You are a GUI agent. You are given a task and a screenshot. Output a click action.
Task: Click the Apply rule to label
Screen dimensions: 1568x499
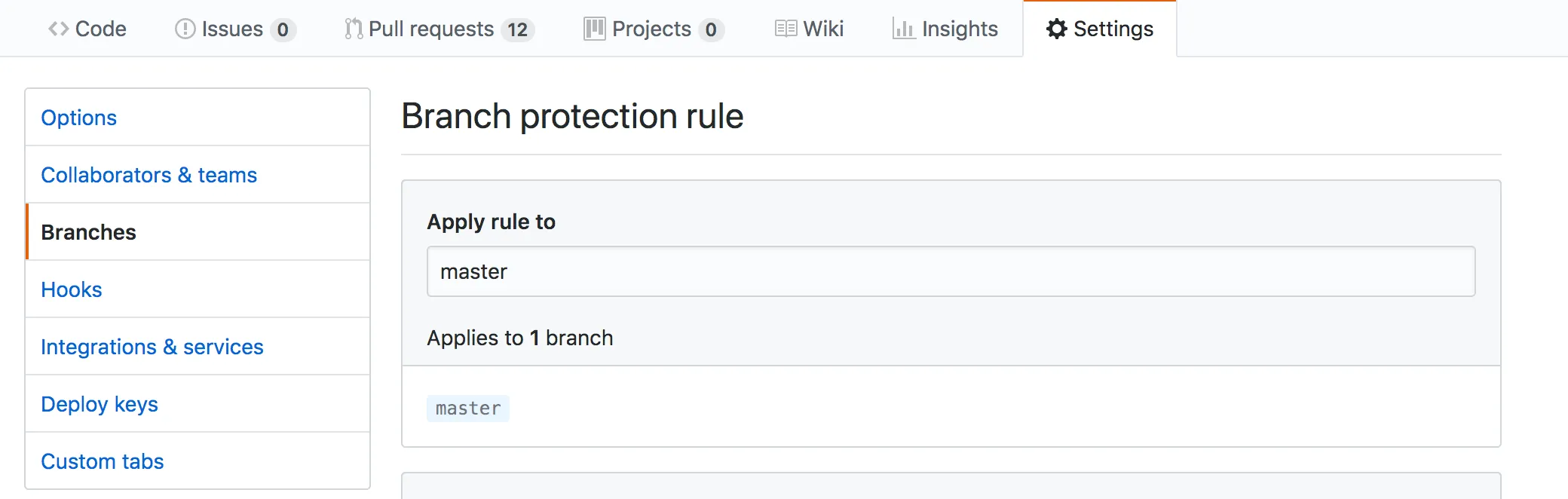point(492,222)
